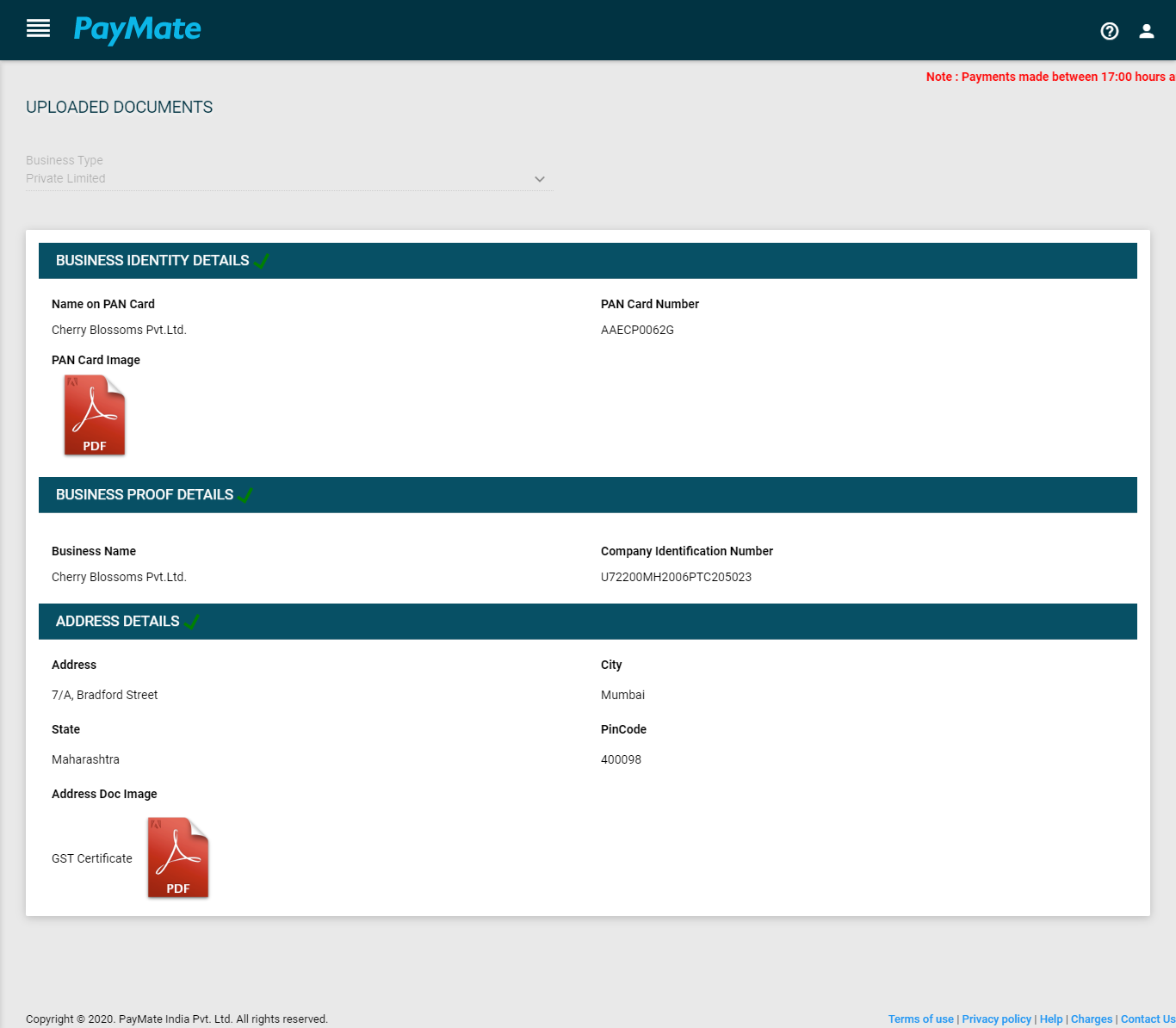Click the Business Name value Cherry Blossoms Pvt.Ltd.

pyautogui.click(x=119, y=577)
